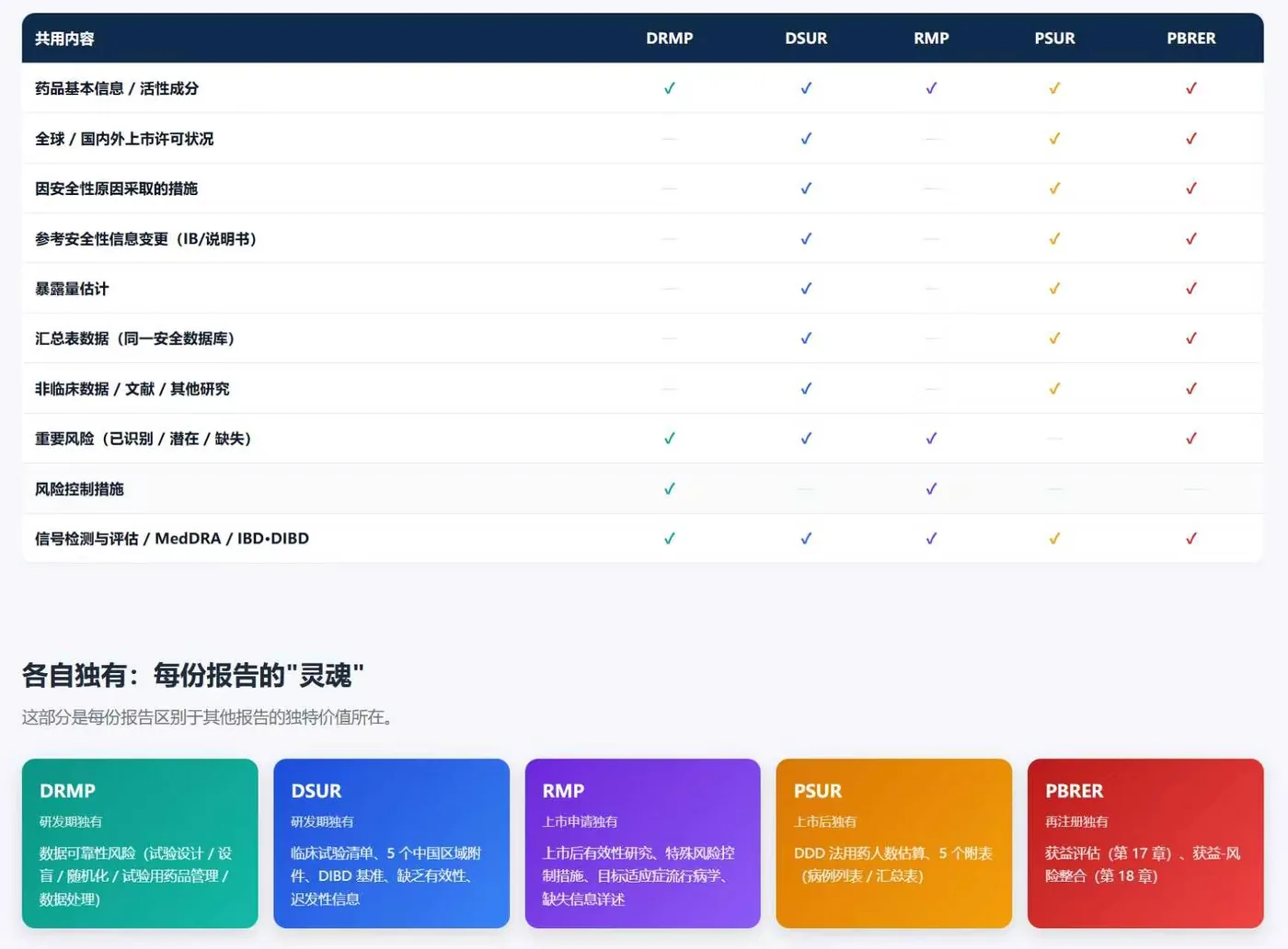Click PBRER checkmark in 因安全性原因采取的措施 row
This screenshot has height=949, width=1288.
(x=1191, y=189)
